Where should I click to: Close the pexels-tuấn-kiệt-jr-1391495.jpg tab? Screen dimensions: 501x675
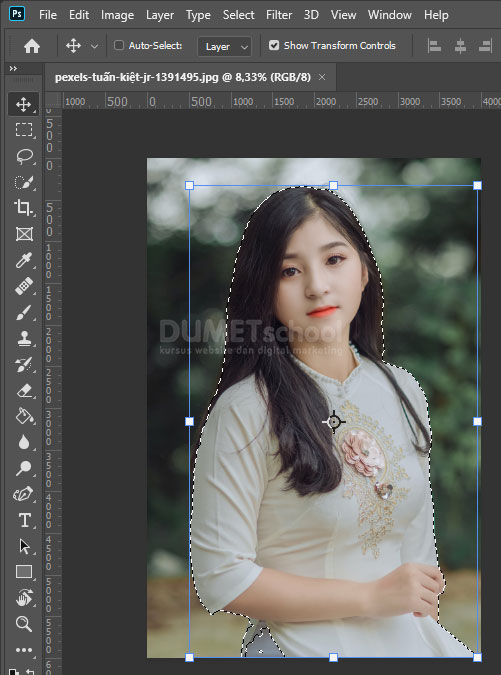322,77
